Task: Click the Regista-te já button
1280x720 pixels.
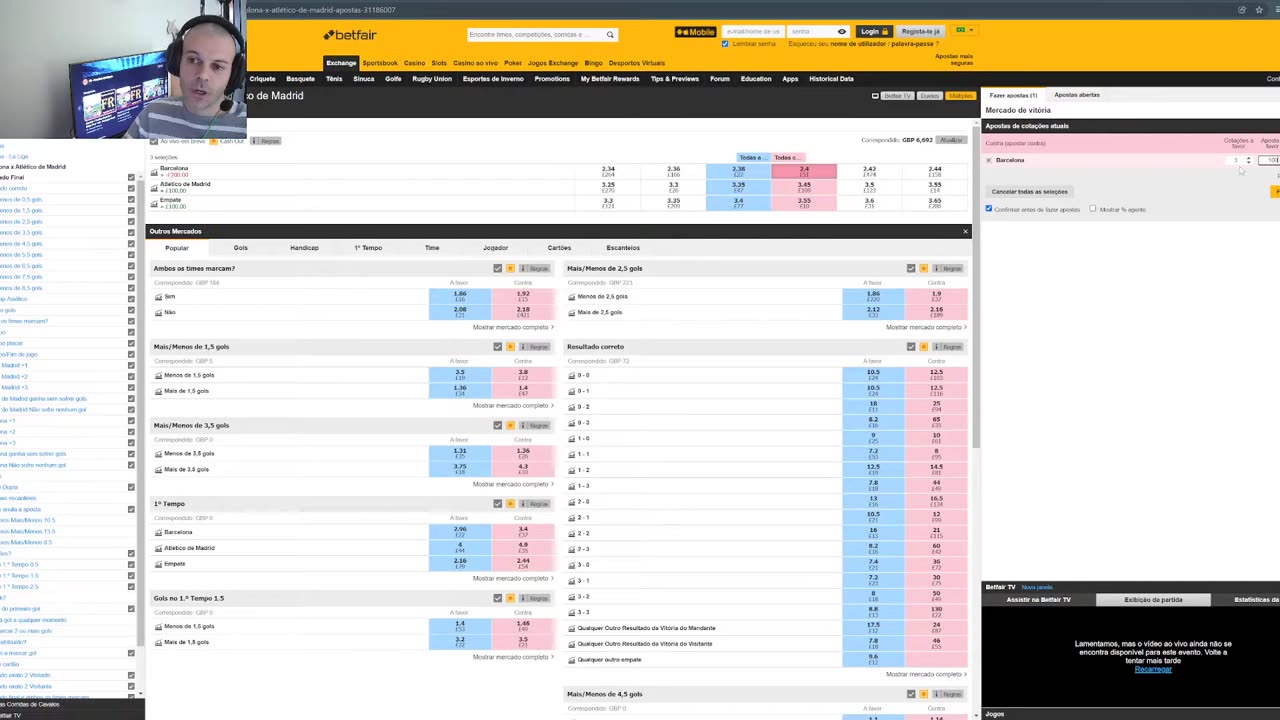Action: click(920, 31)
